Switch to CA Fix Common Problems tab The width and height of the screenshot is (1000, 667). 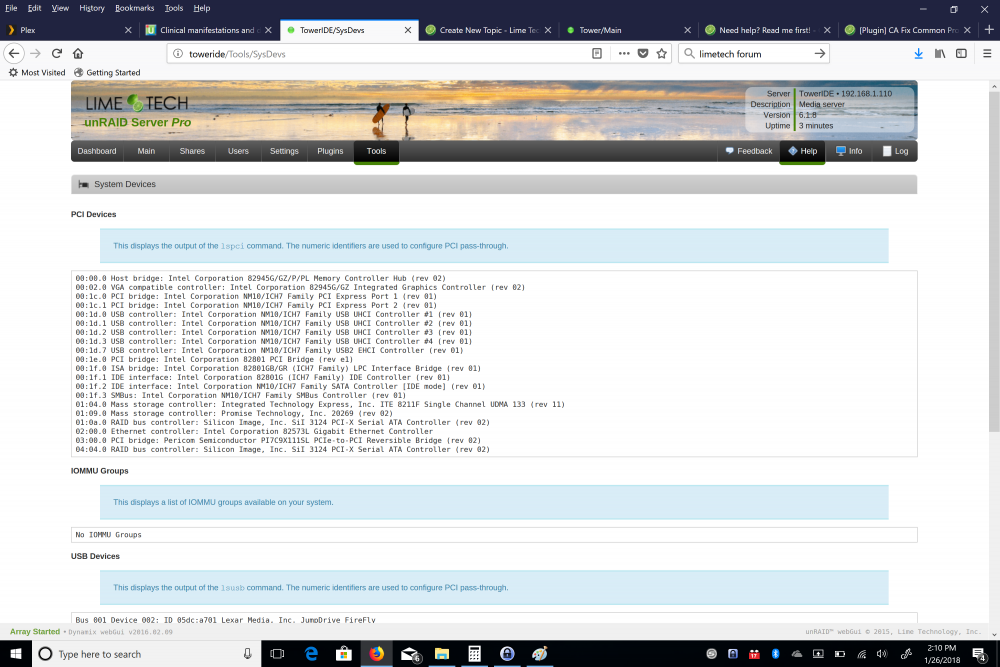click(908, 30)
